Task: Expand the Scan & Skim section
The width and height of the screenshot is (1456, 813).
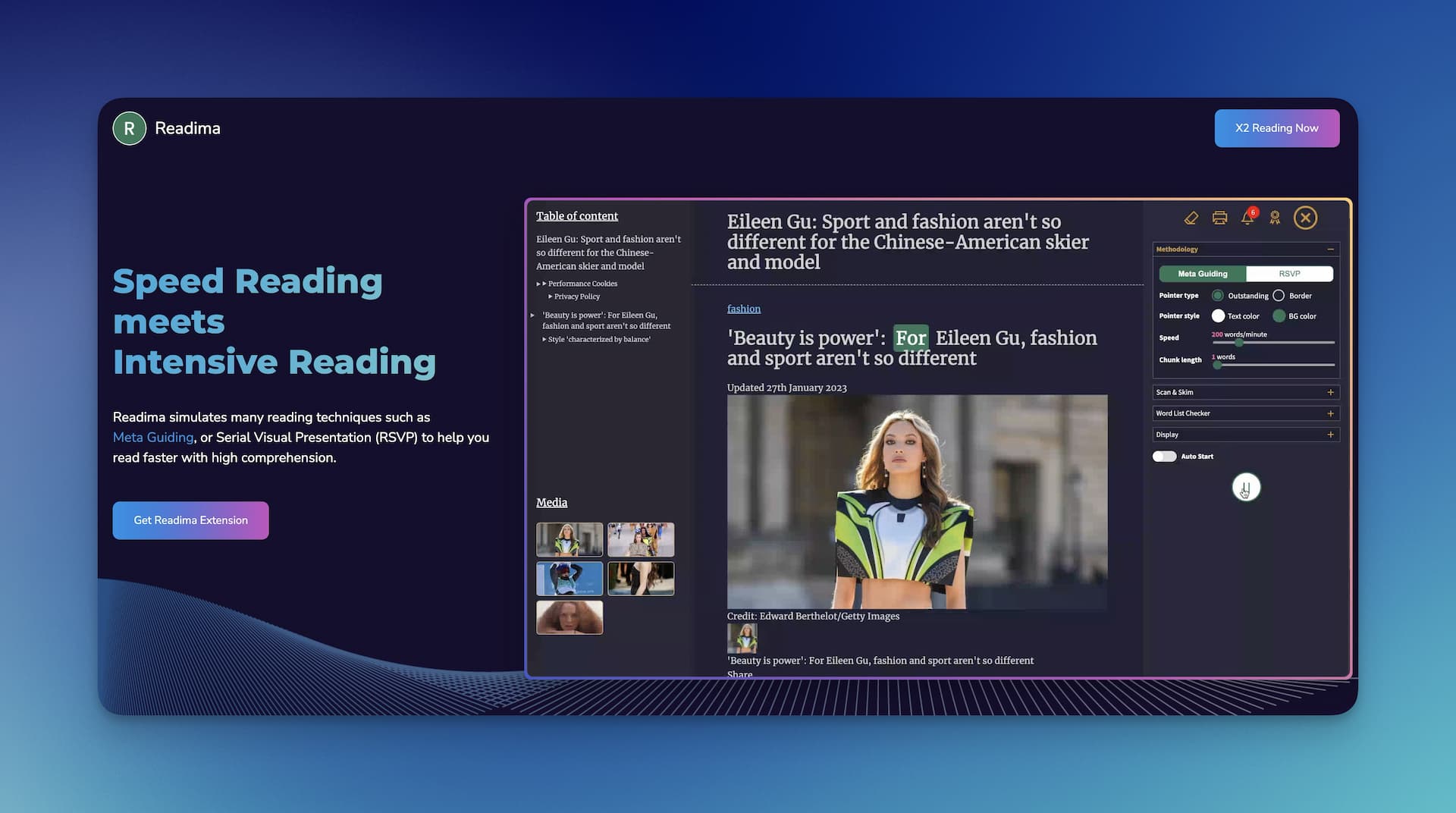Action: coord(1330,392)
